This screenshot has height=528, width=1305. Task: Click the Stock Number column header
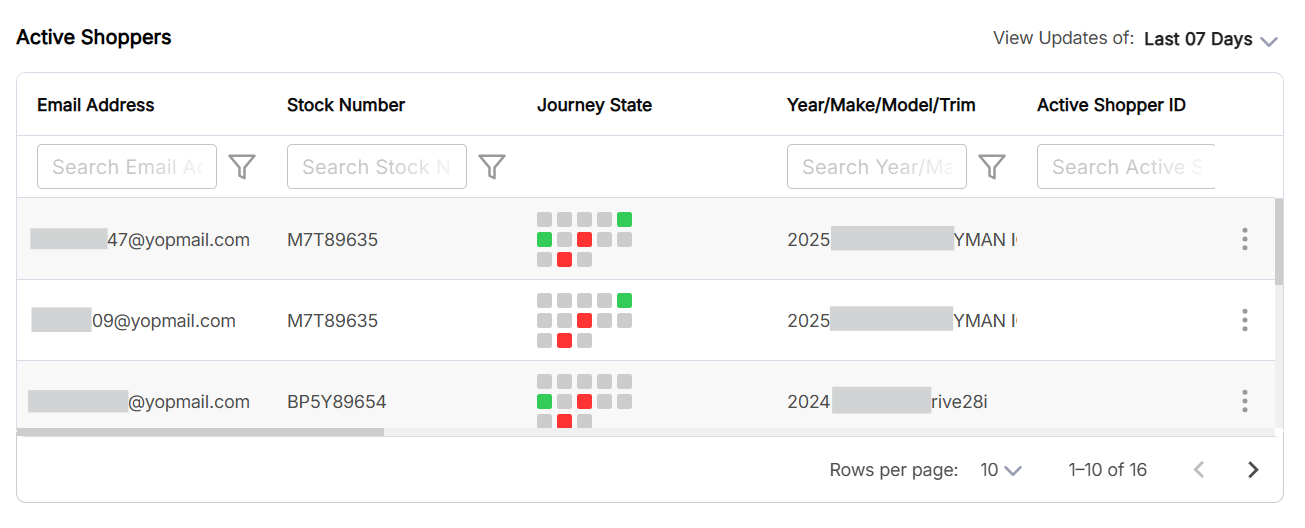(346, 105)
